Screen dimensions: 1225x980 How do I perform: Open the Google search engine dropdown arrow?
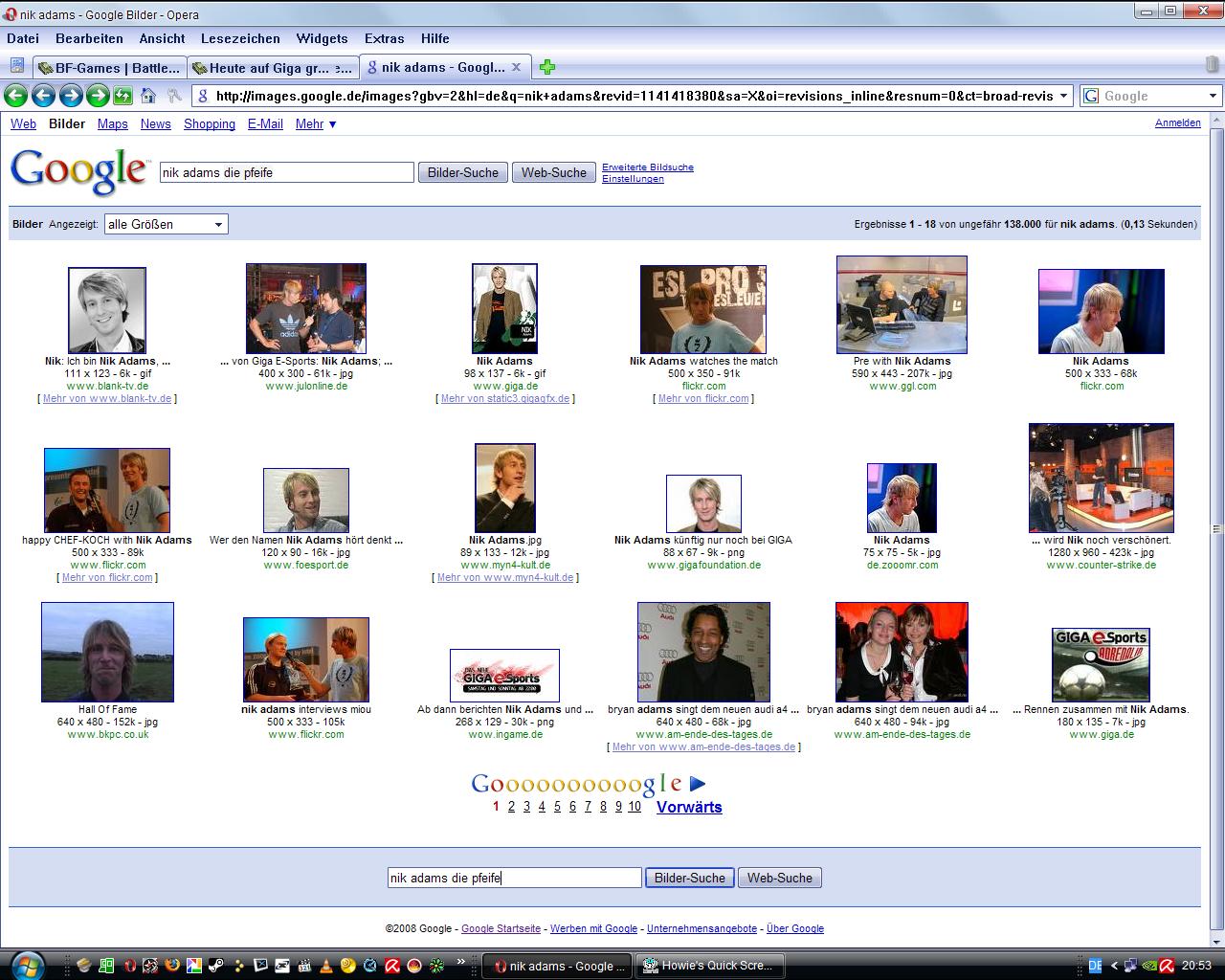click(x=1213, y=96)
